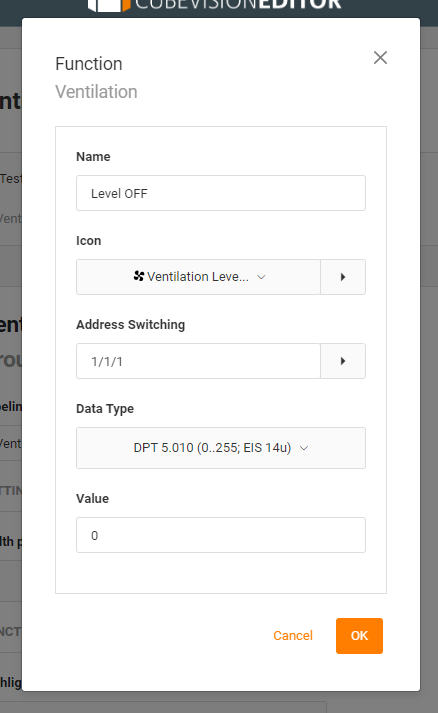The width and height of the screenshot is (438, 713).
Task: Click the Ventilation subtitle in dialog
Action: tap(96, 92)
